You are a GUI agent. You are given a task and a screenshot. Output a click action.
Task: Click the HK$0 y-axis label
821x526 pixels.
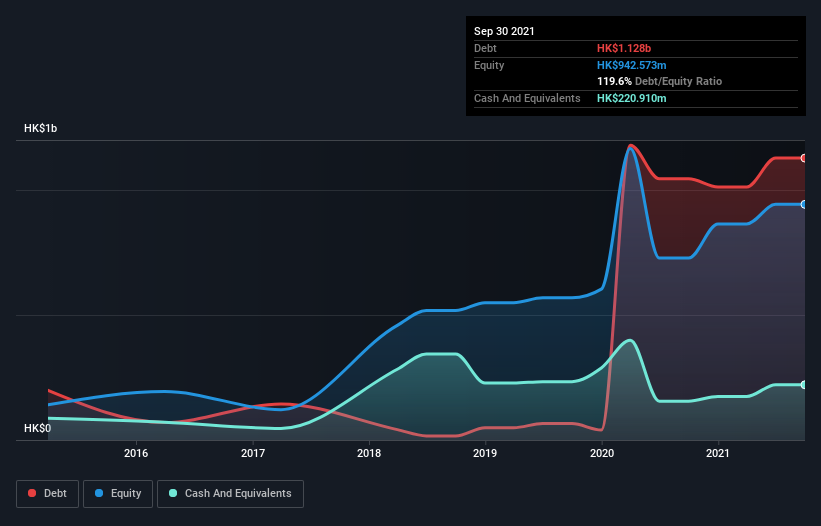point(38,428)
